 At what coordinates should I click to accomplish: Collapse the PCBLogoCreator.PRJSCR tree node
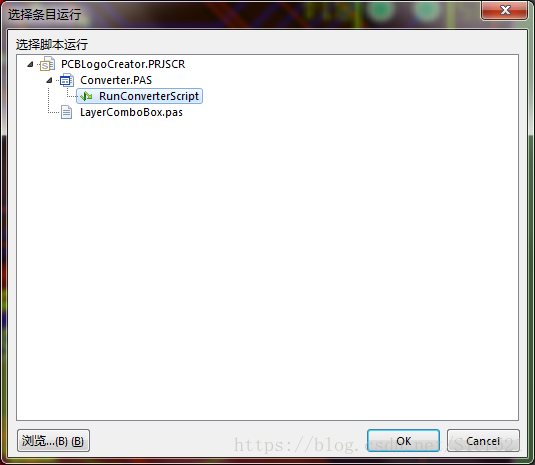[30, 64]
